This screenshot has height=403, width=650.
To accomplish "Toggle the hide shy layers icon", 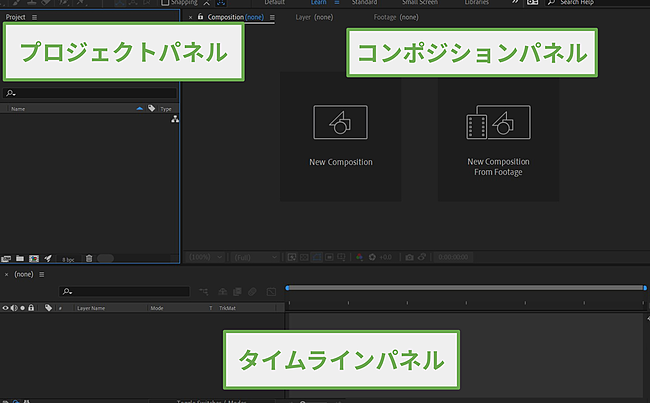I will point(223,292).
